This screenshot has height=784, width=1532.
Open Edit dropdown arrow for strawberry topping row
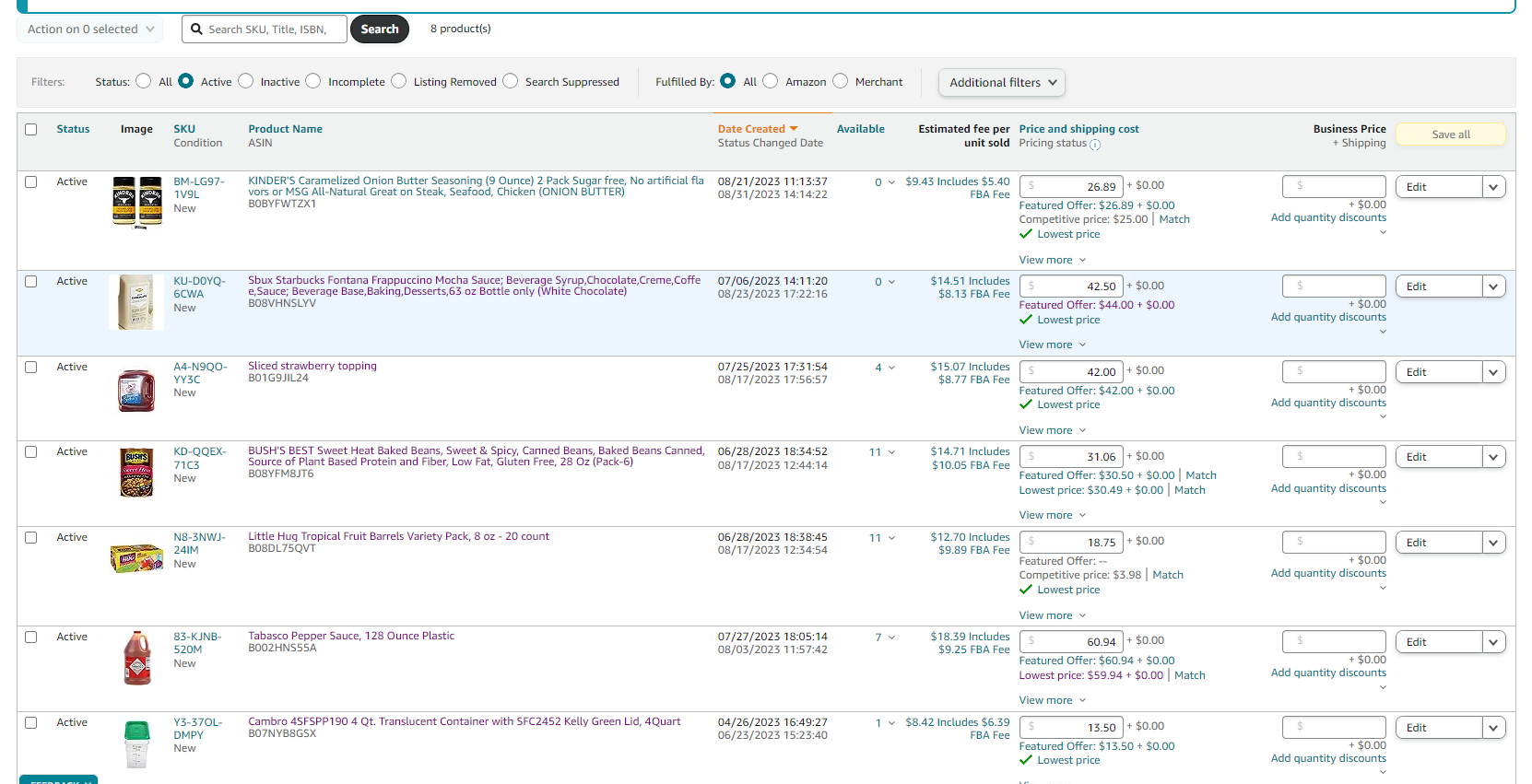(1494, 372)
